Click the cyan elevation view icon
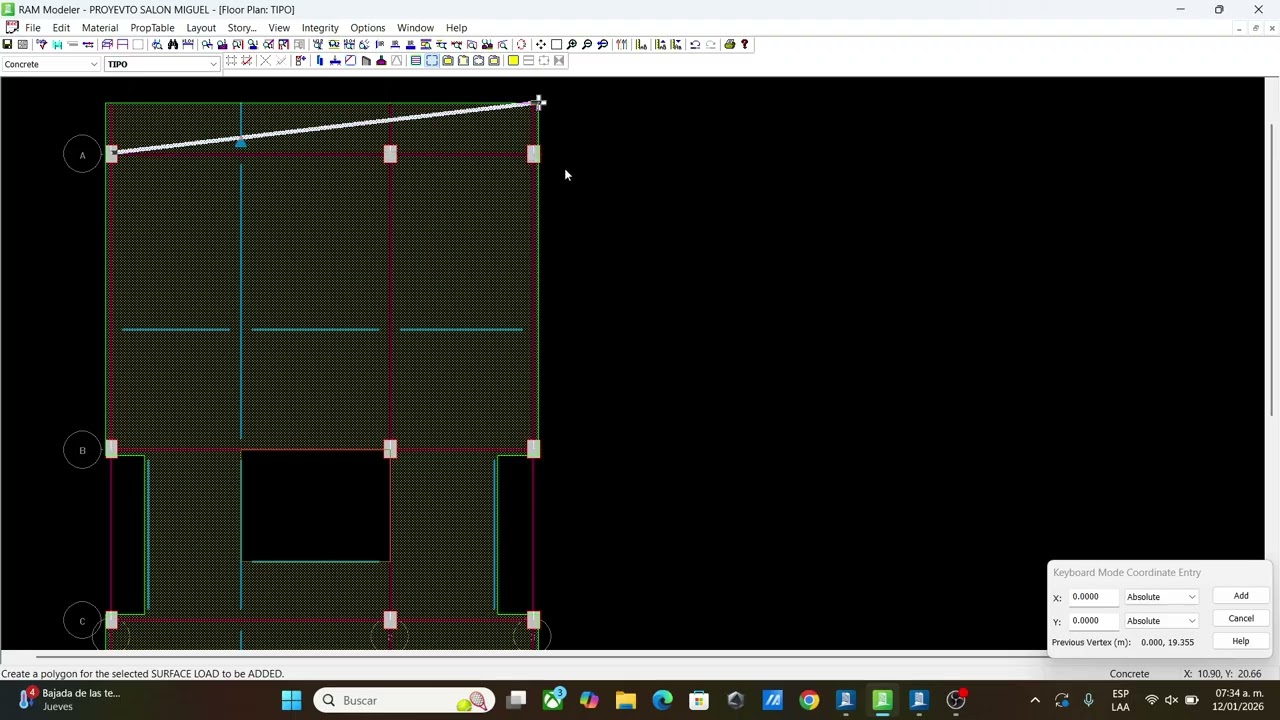This screenshot has height=720, width=1280. click(x=57, y=44)
